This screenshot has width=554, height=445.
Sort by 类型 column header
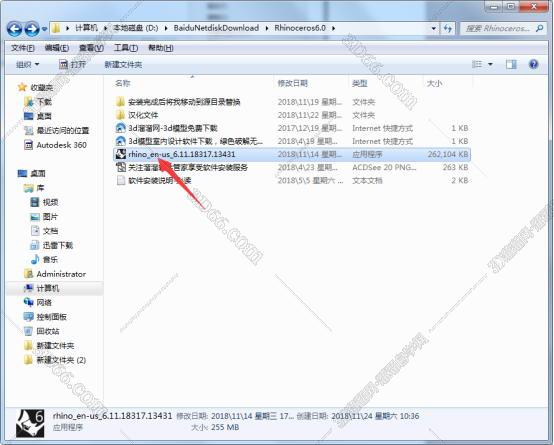[x=360, y=83]
